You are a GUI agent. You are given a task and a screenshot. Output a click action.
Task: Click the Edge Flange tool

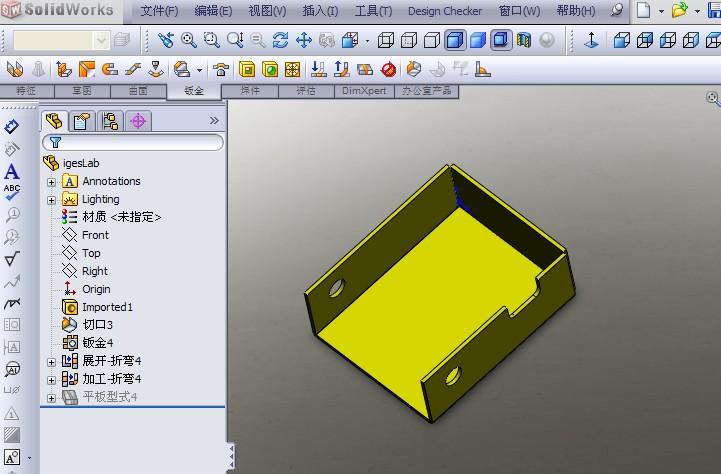(x=64, y=69)
